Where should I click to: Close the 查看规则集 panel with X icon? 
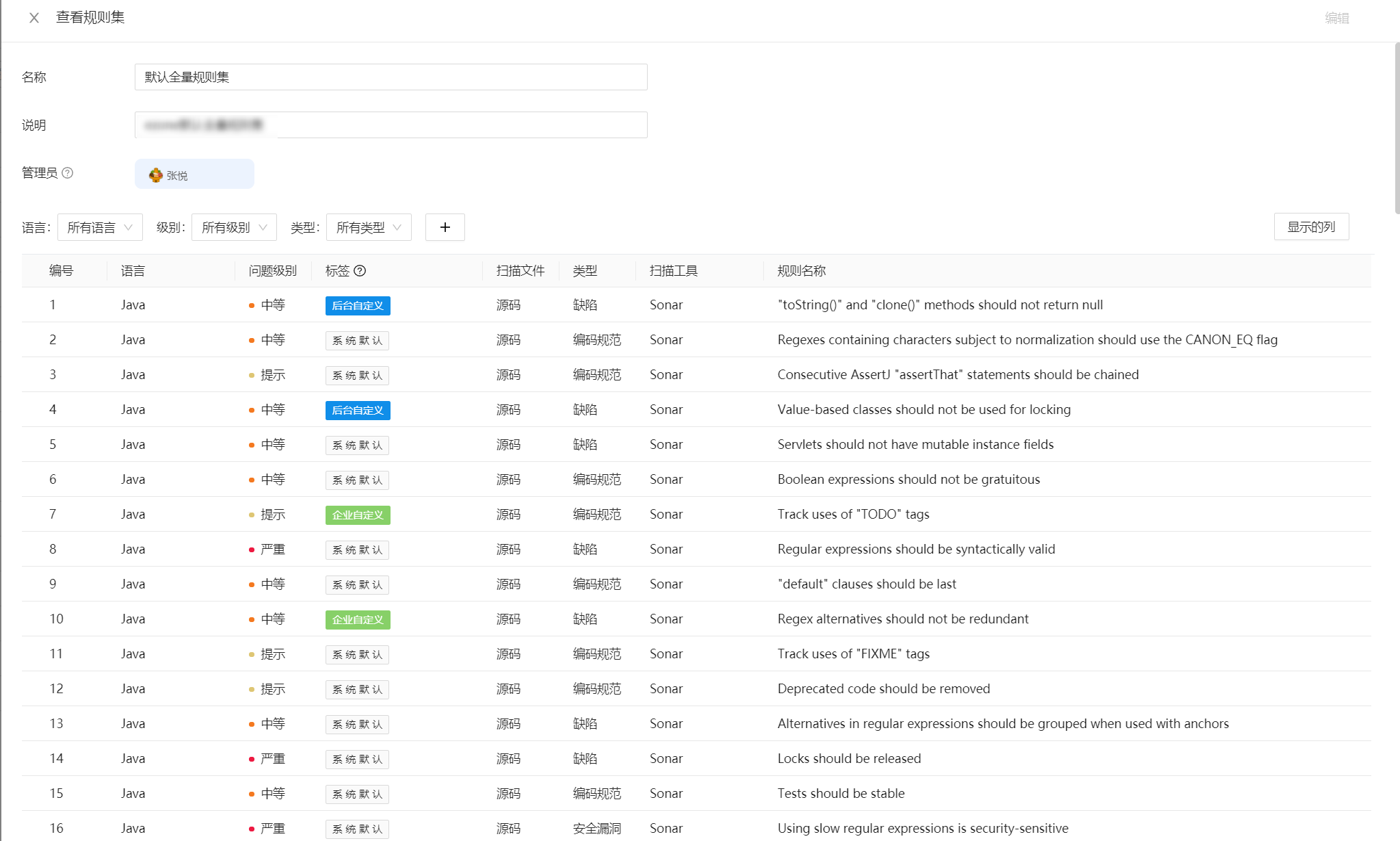coord(34,18)
